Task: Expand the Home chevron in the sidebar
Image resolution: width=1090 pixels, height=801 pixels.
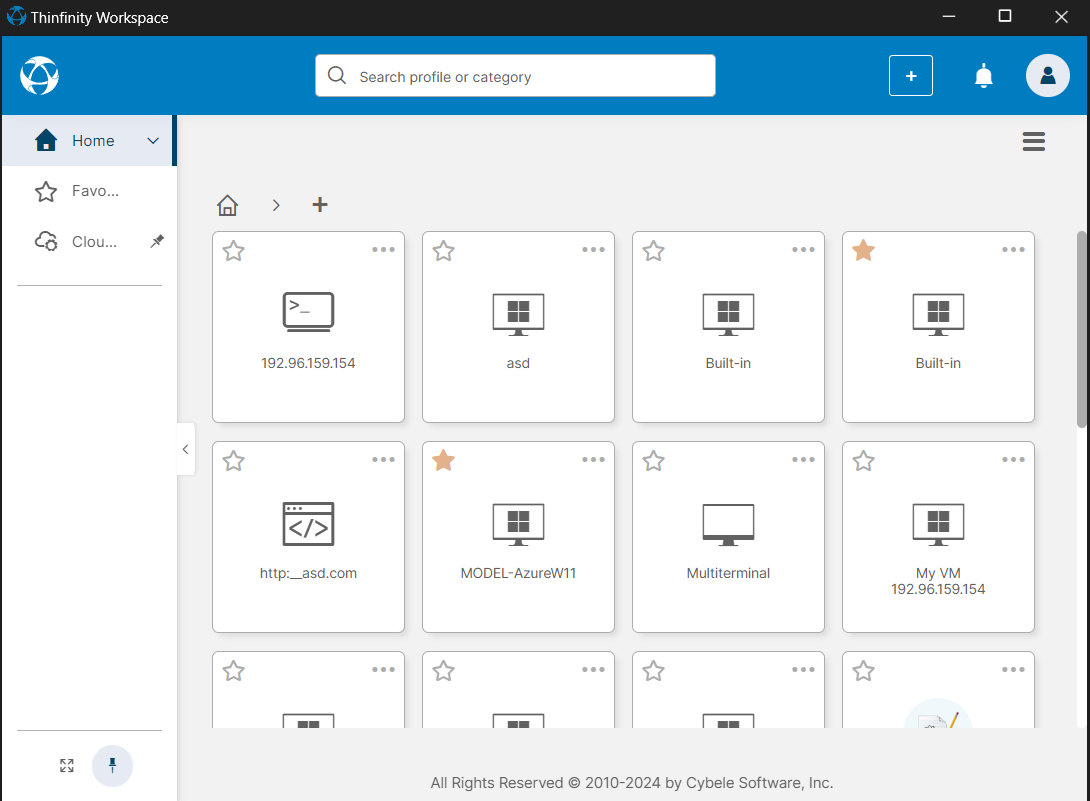Action: [153, 140]
